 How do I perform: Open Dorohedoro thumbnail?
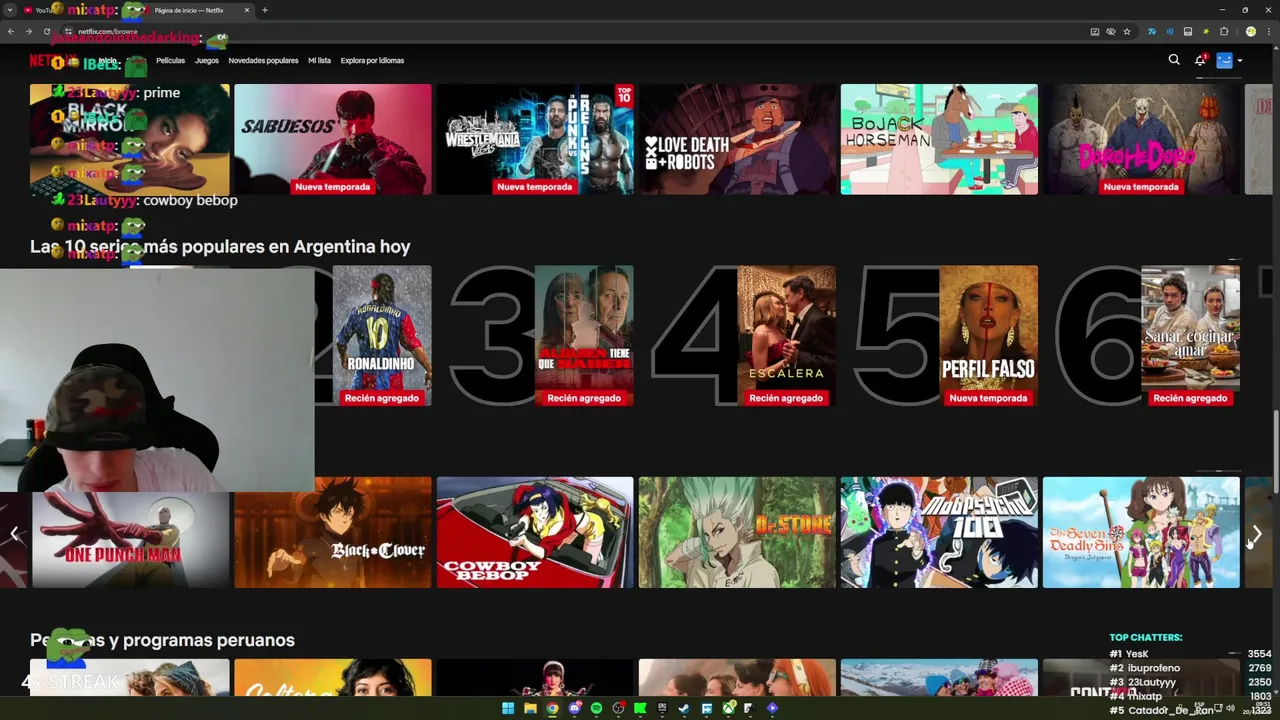(1141, 139)
